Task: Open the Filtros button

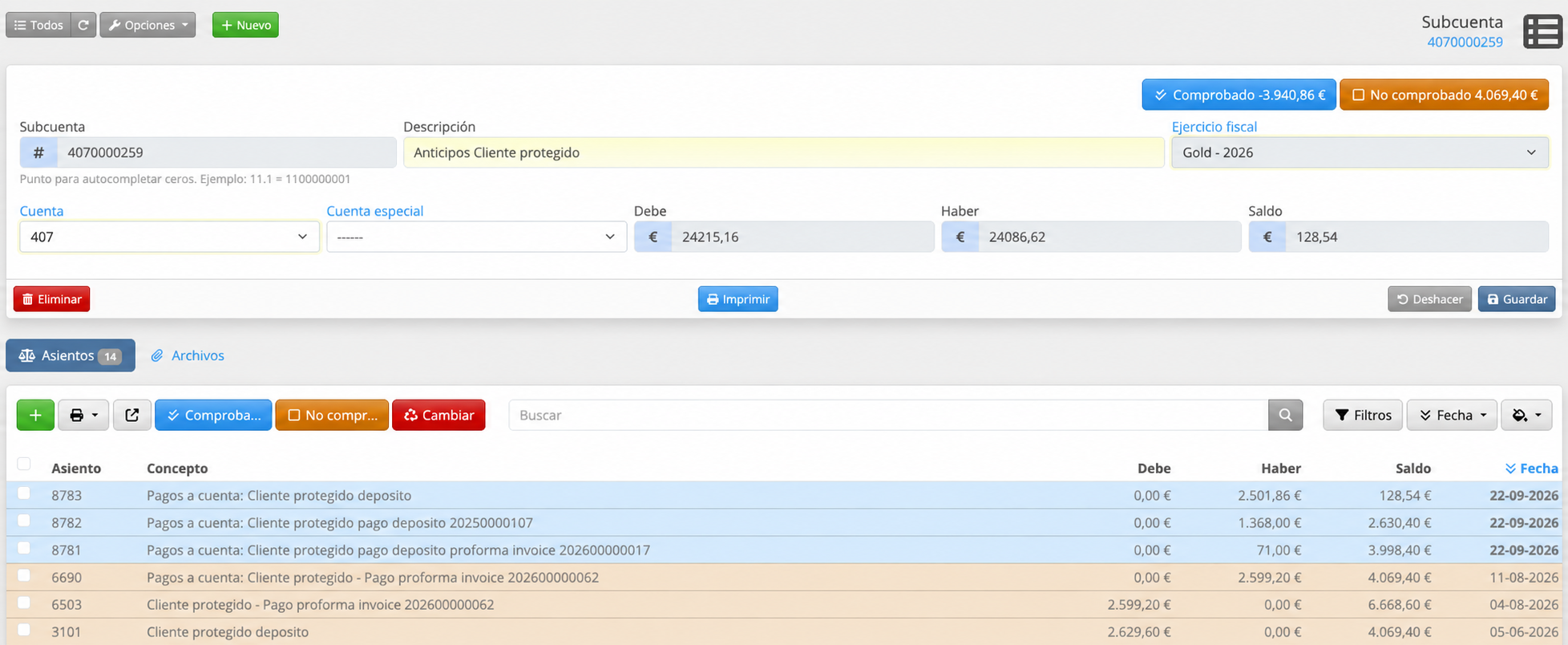Action: 1363,415
